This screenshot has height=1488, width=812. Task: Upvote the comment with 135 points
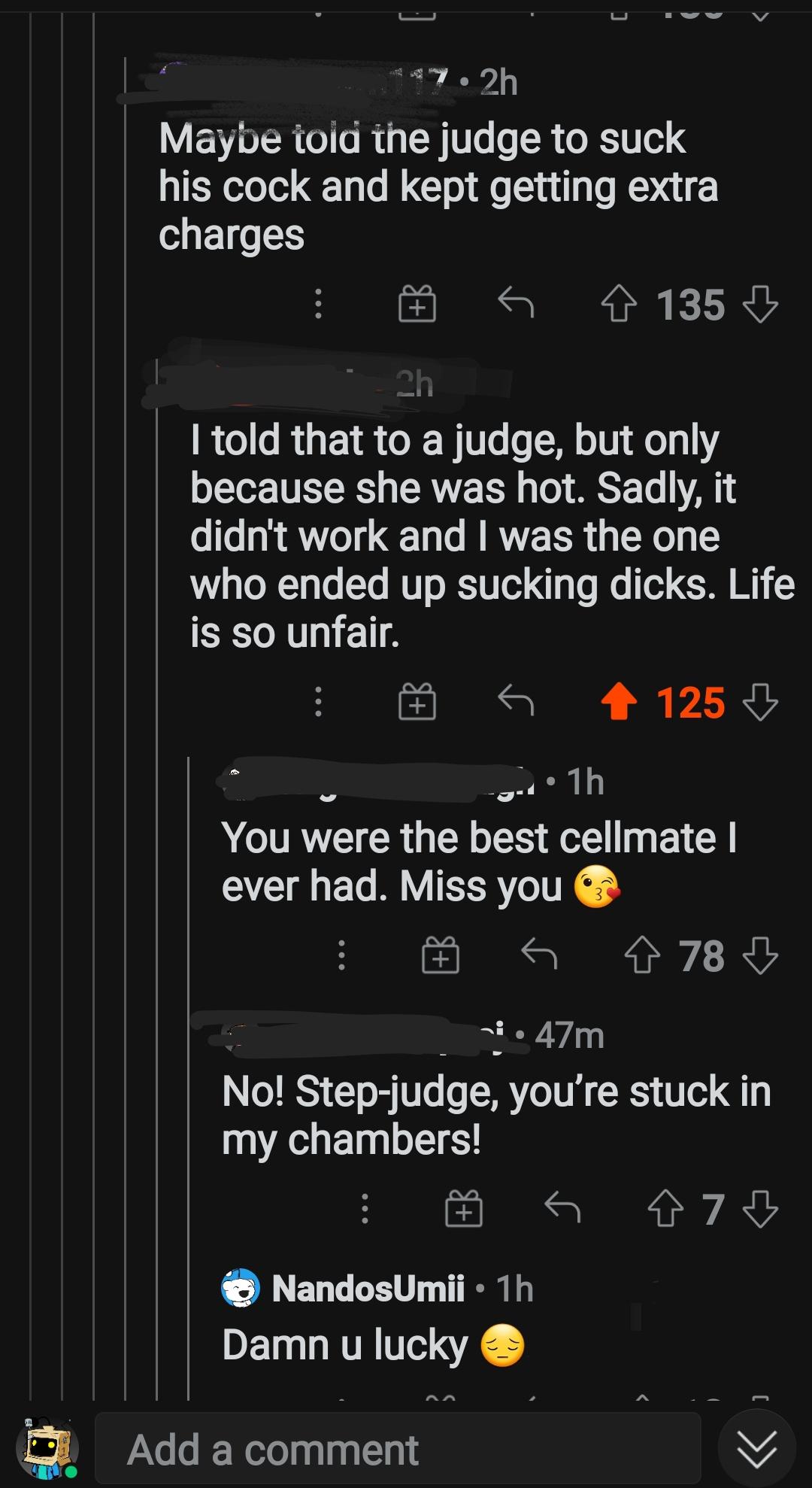[621, 304]
